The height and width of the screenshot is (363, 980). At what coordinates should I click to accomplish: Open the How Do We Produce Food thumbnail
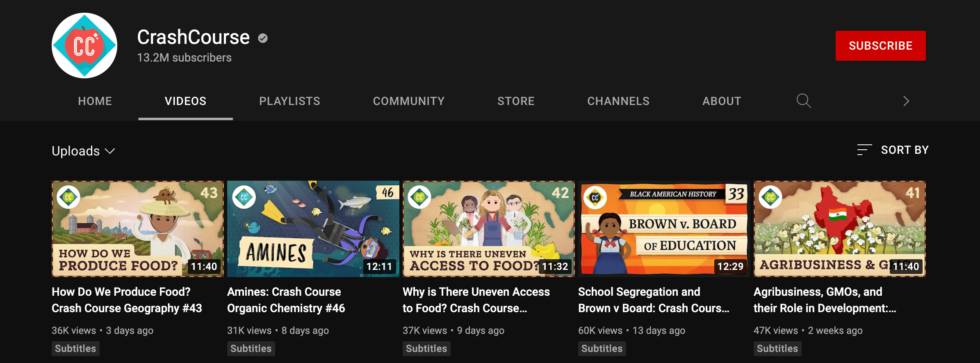138,229
